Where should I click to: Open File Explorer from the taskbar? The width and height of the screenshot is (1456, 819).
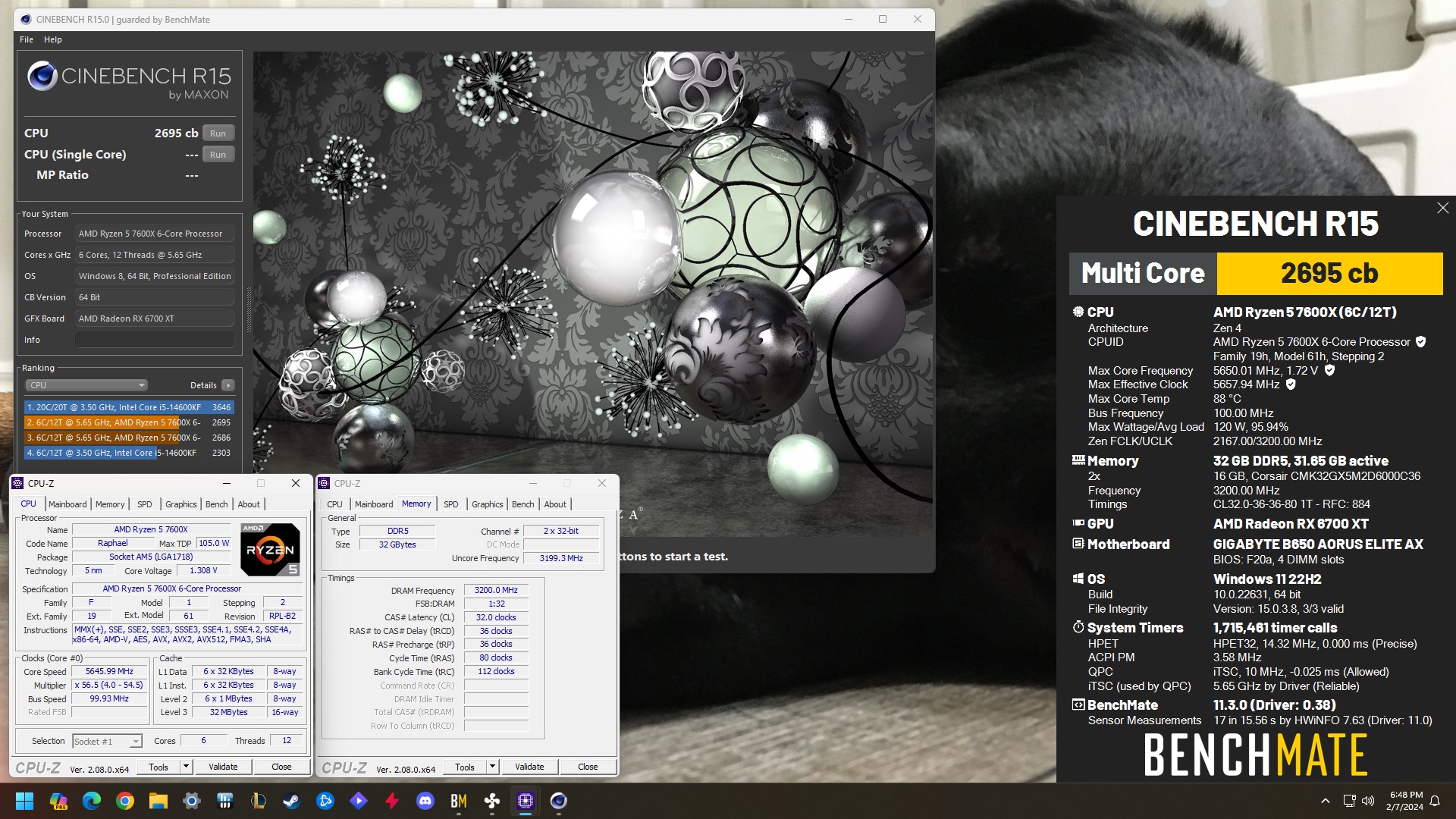[x=158, y=801]
